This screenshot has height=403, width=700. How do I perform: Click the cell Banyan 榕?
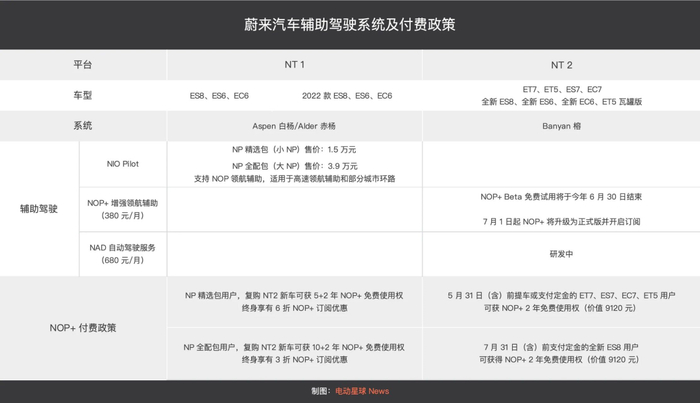pos(562,126)
